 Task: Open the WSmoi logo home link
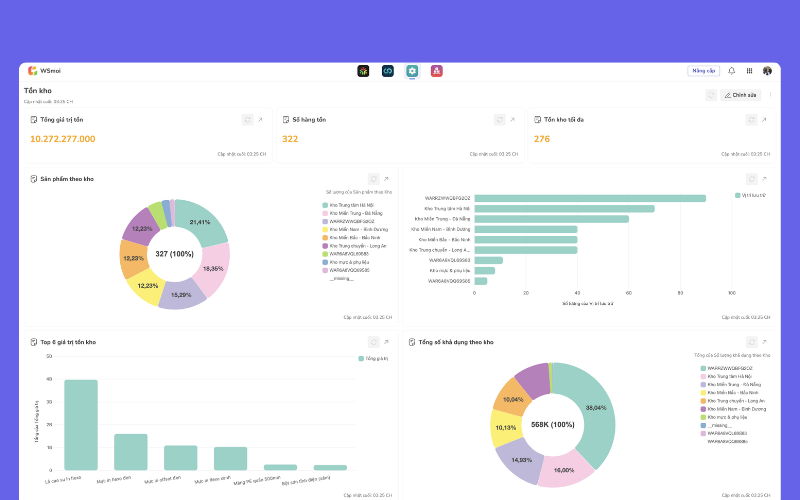coord(44,71)
